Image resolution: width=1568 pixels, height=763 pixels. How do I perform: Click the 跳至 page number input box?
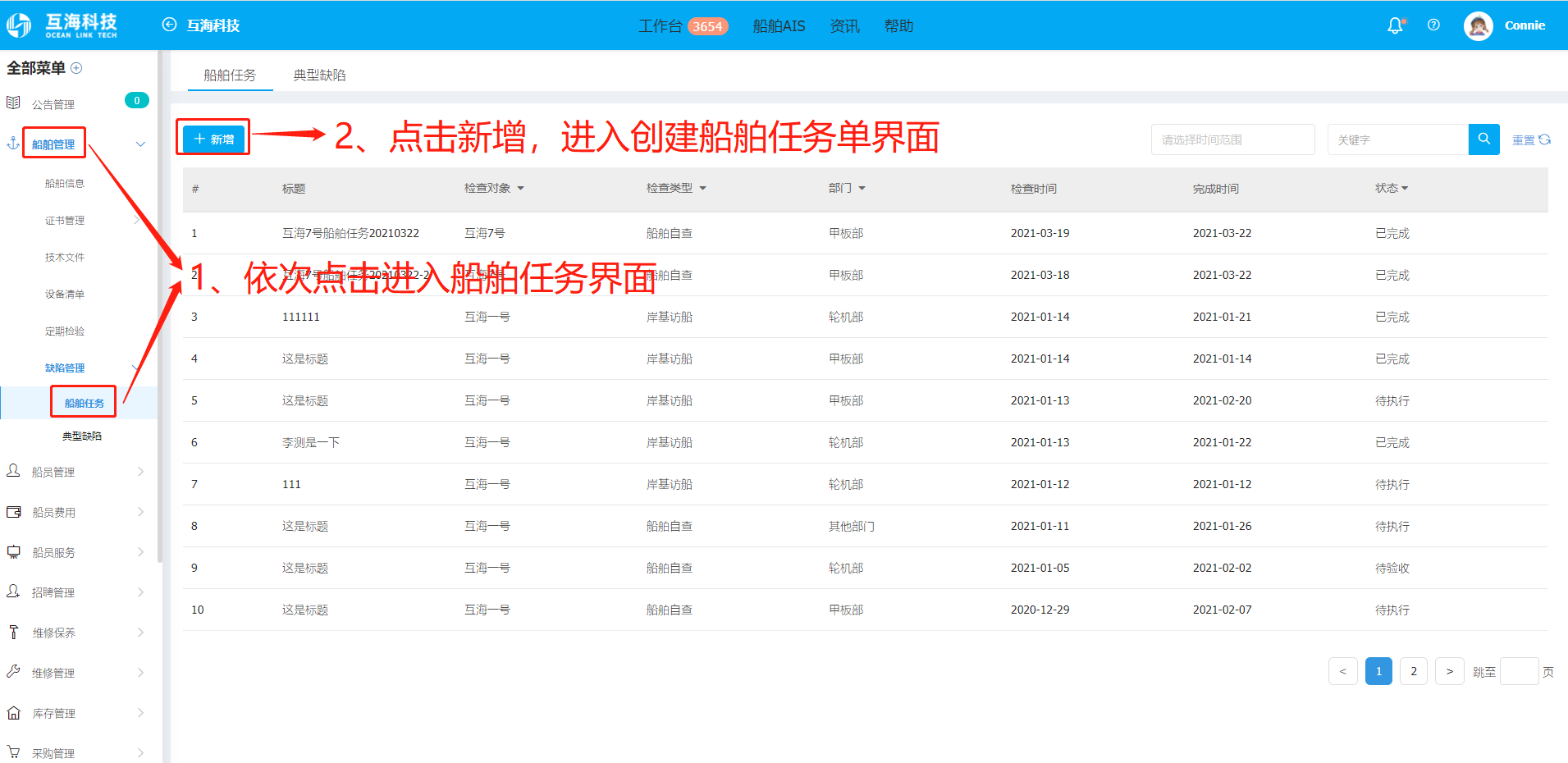click(1519, 671)
